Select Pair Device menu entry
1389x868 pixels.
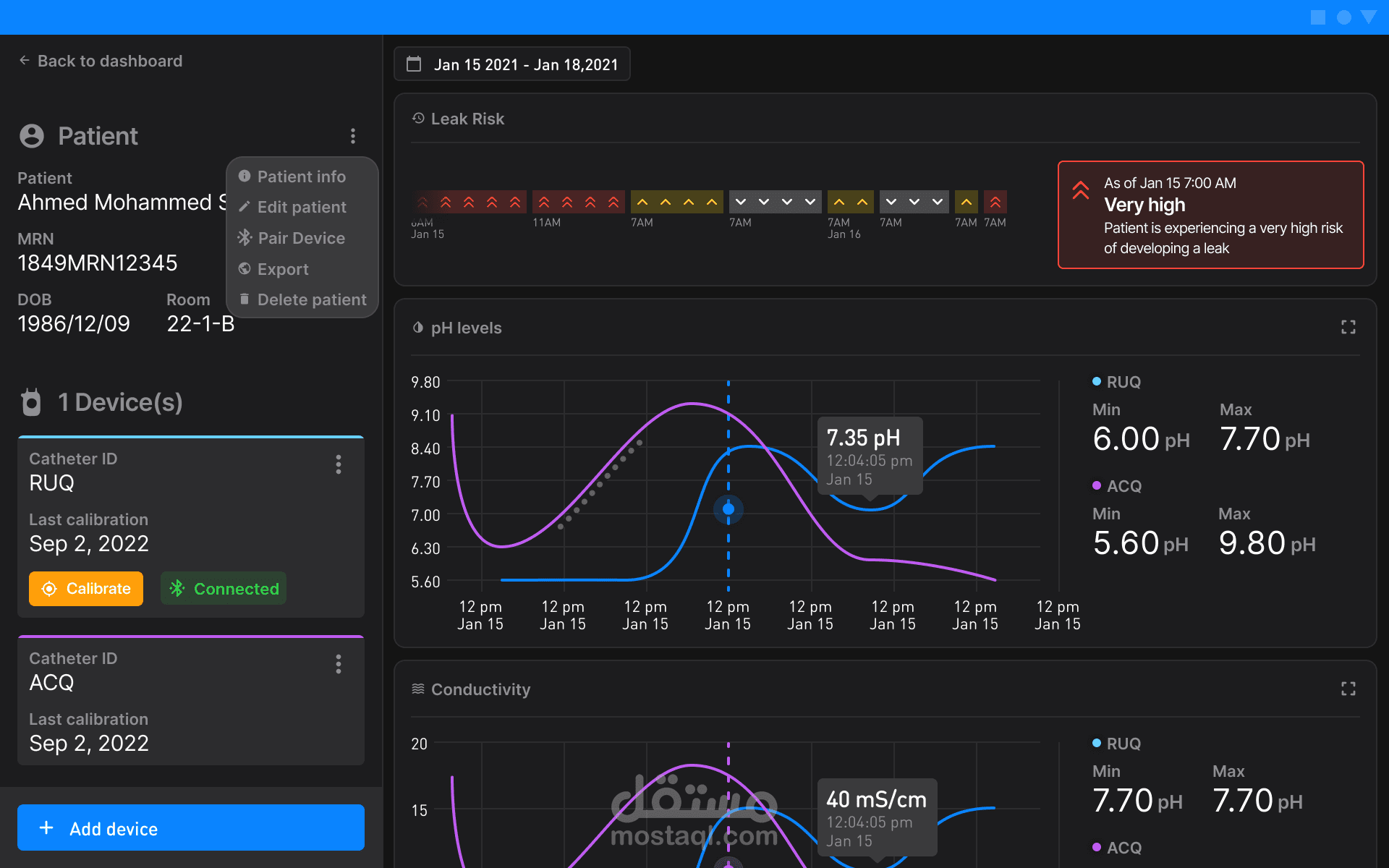[x=302, y=238]
